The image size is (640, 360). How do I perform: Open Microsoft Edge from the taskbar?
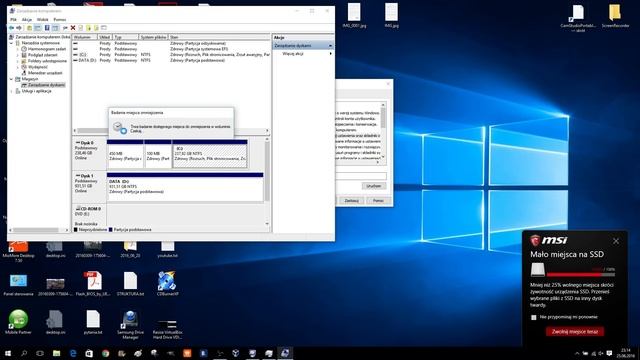pyautogui.click(x=73, y=353)
